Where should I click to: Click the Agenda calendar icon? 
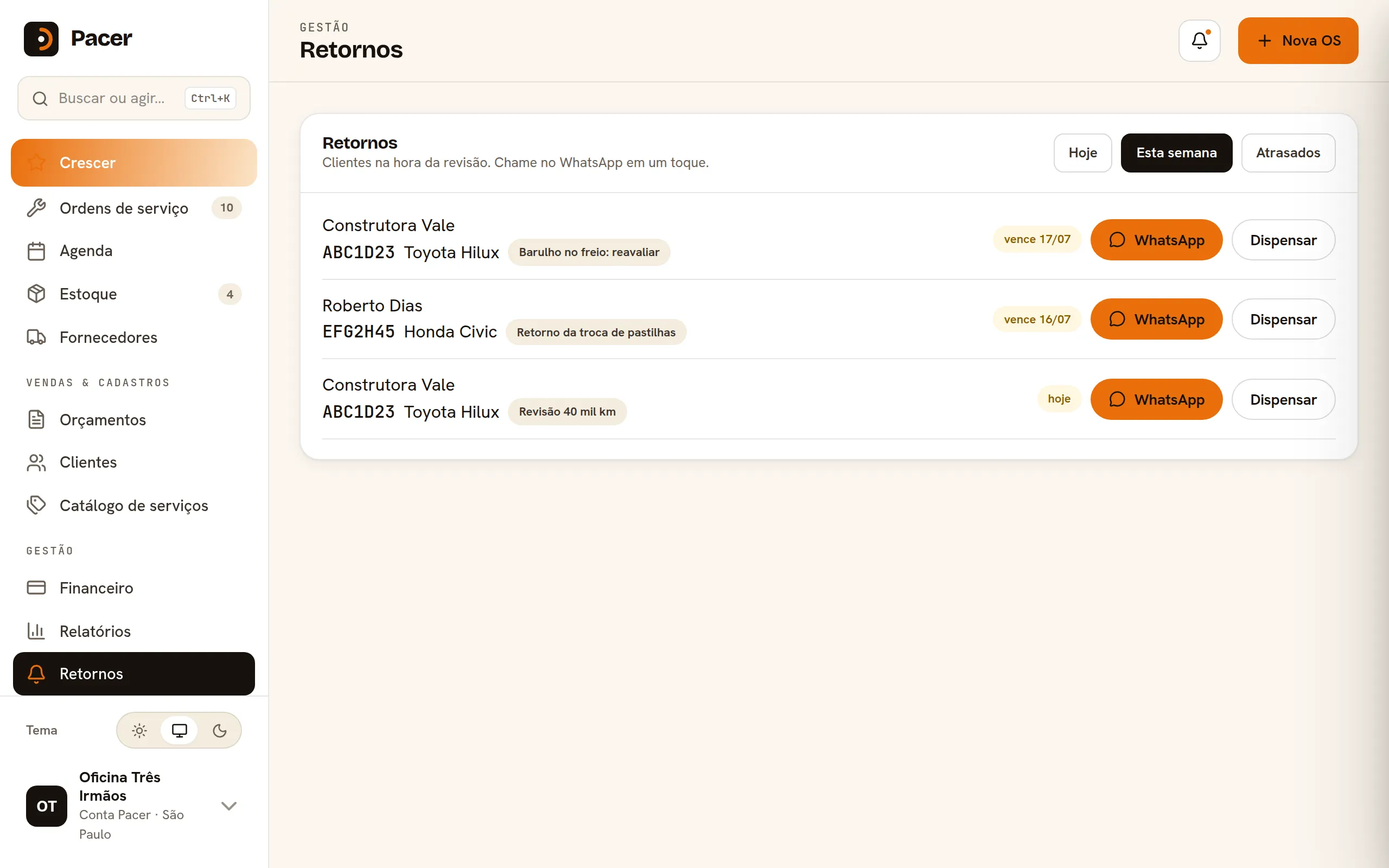point(36,251)
